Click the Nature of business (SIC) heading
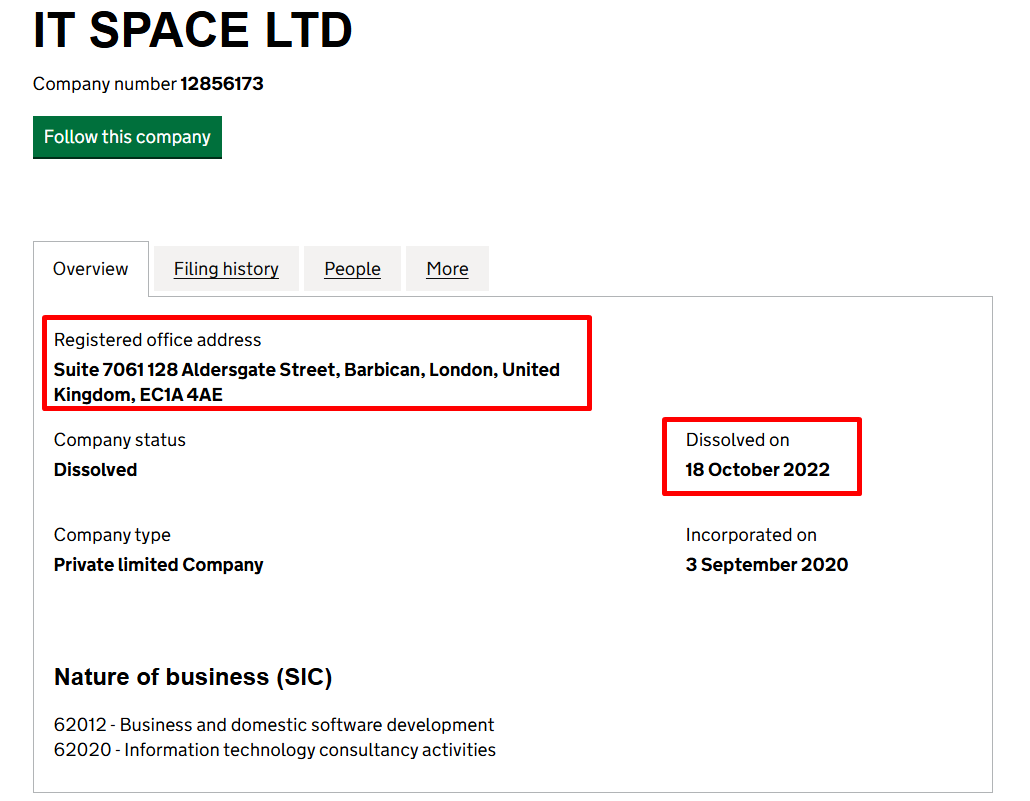Viewport: 1030px width, 801px height. click(x=193, y=677)
